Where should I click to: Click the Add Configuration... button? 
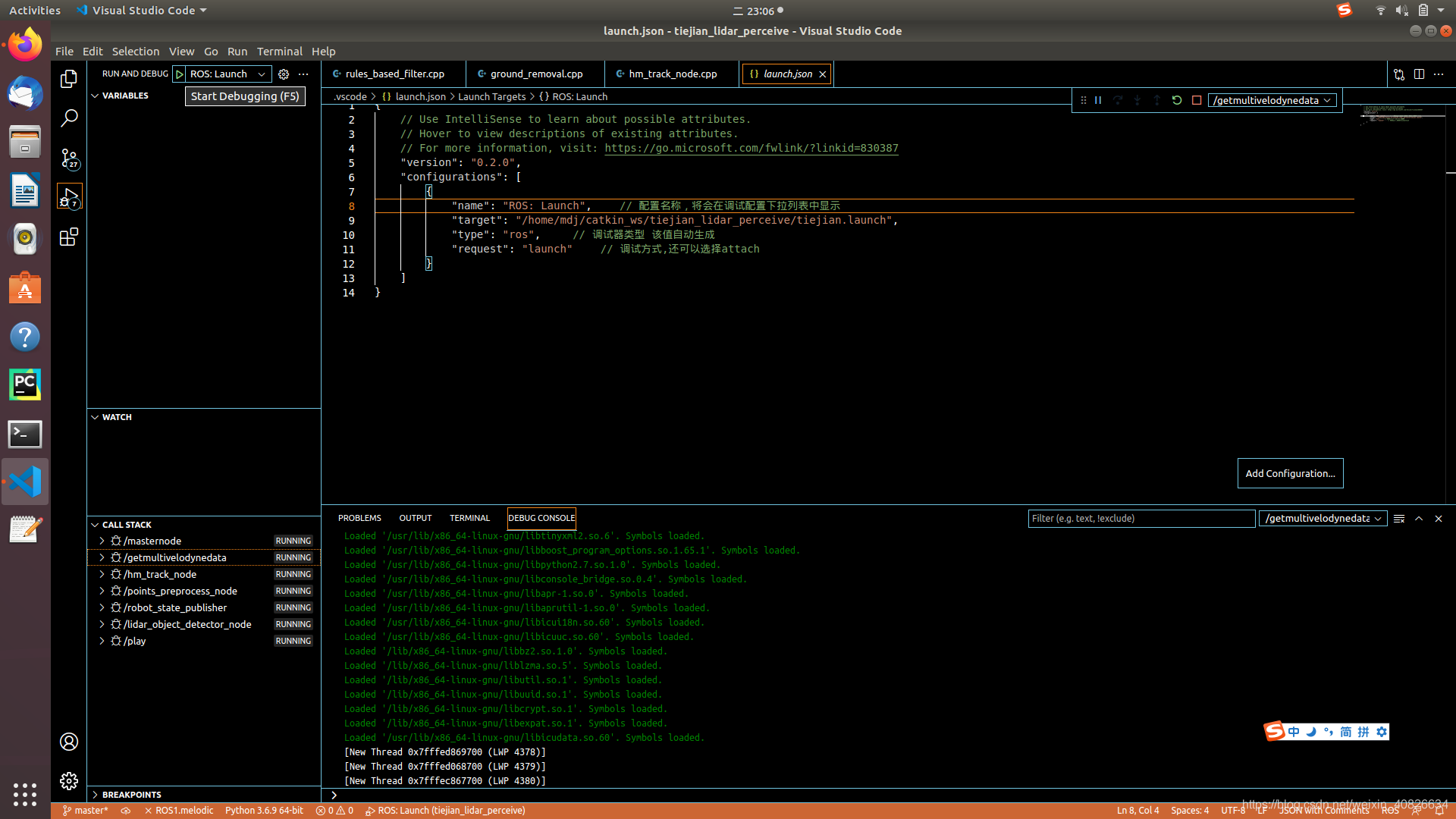point(1290,473)
